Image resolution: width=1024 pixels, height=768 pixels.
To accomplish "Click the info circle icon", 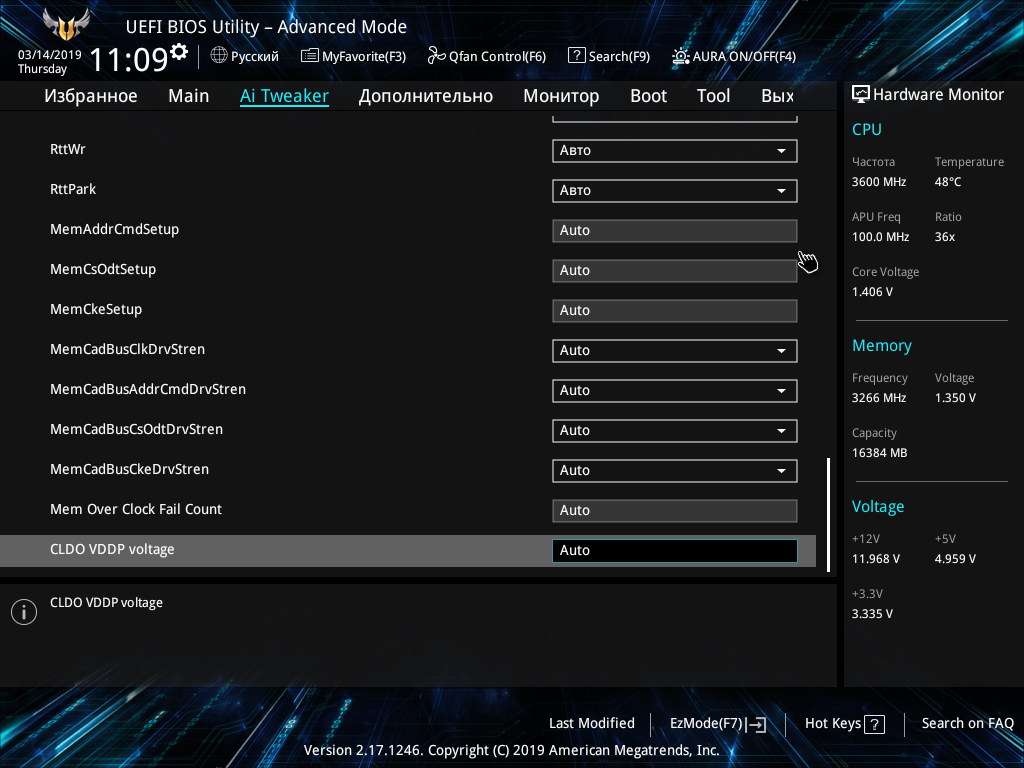I will [x=24, y=612].
